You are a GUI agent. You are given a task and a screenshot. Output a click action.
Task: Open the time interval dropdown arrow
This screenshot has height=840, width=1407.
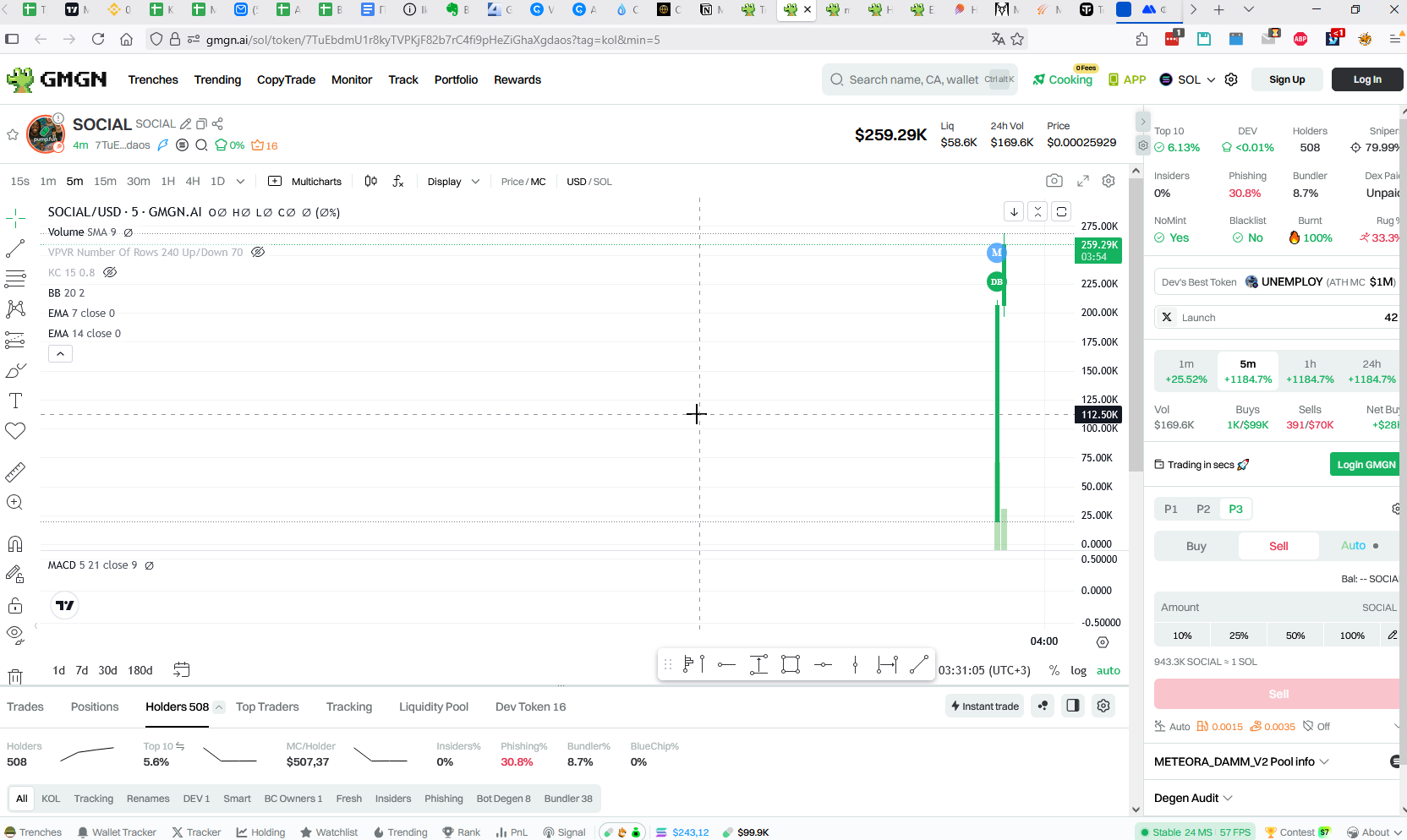[240, 181]
